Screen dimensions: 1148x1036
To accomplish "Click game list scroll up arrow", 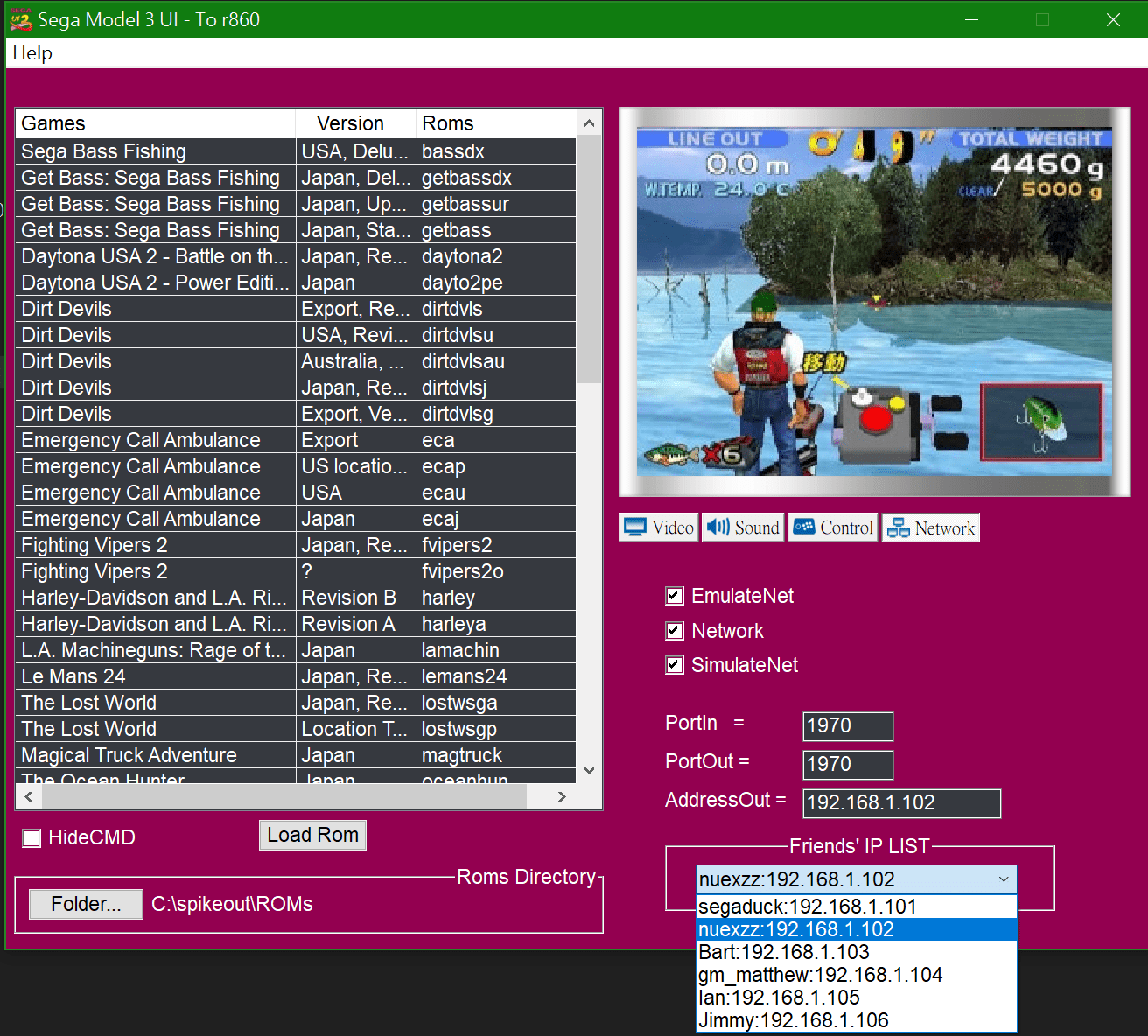I will [x=589, y=123].
